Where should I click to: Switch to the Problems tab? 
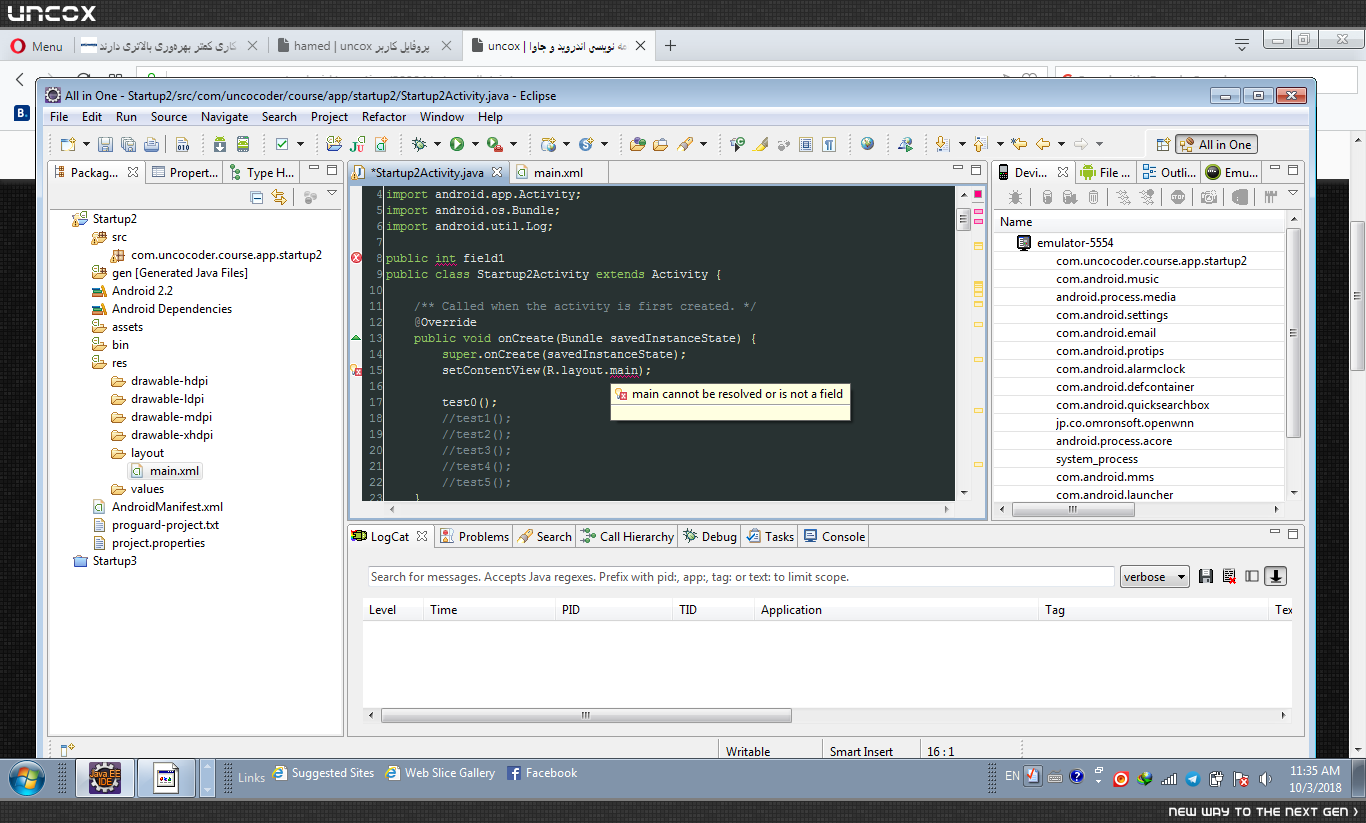pyautogui.click(x=474, y=536)
